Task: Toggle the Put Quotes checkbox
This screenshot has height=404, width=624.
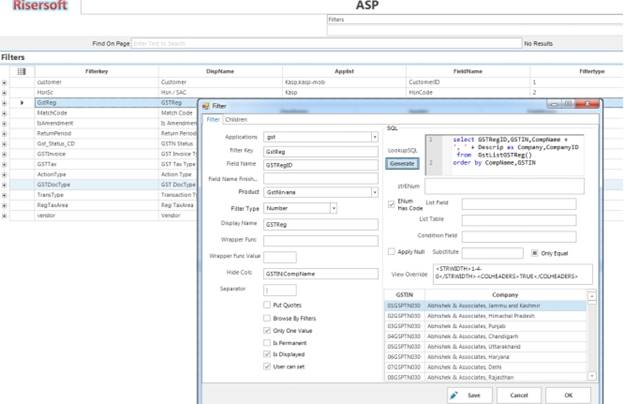Action: 267,305
